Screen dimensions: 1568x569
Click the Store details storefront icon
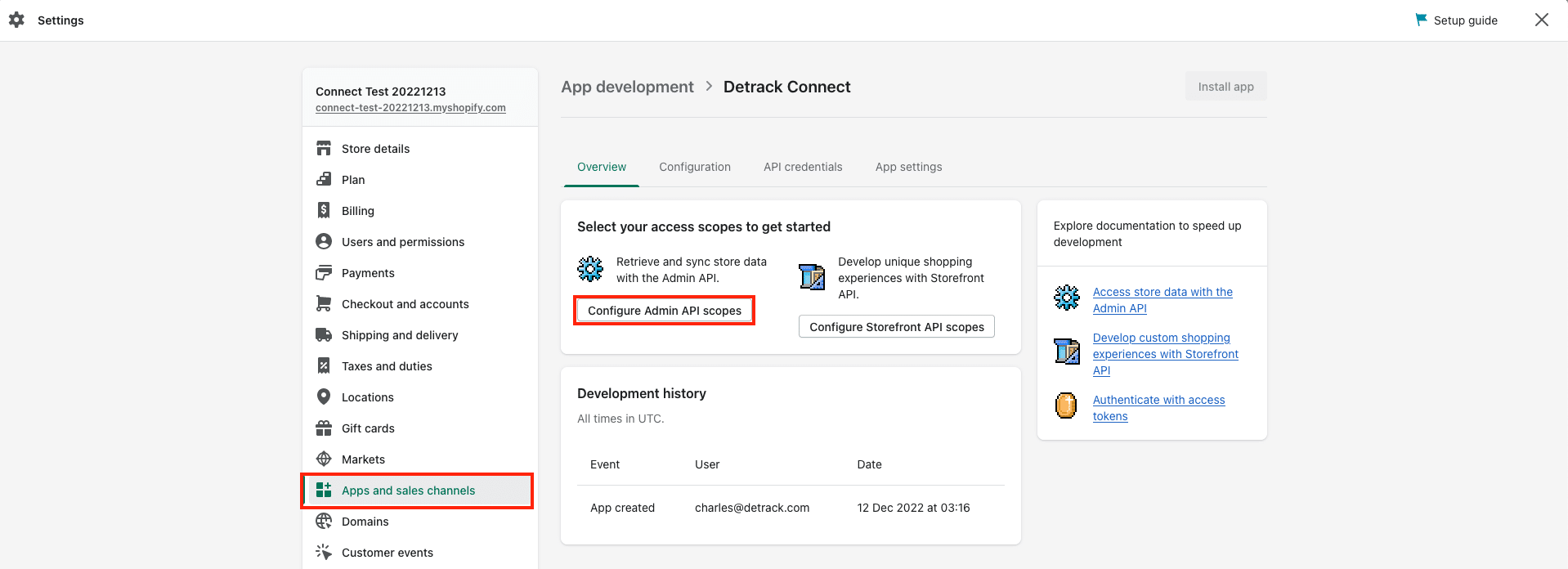324,148
